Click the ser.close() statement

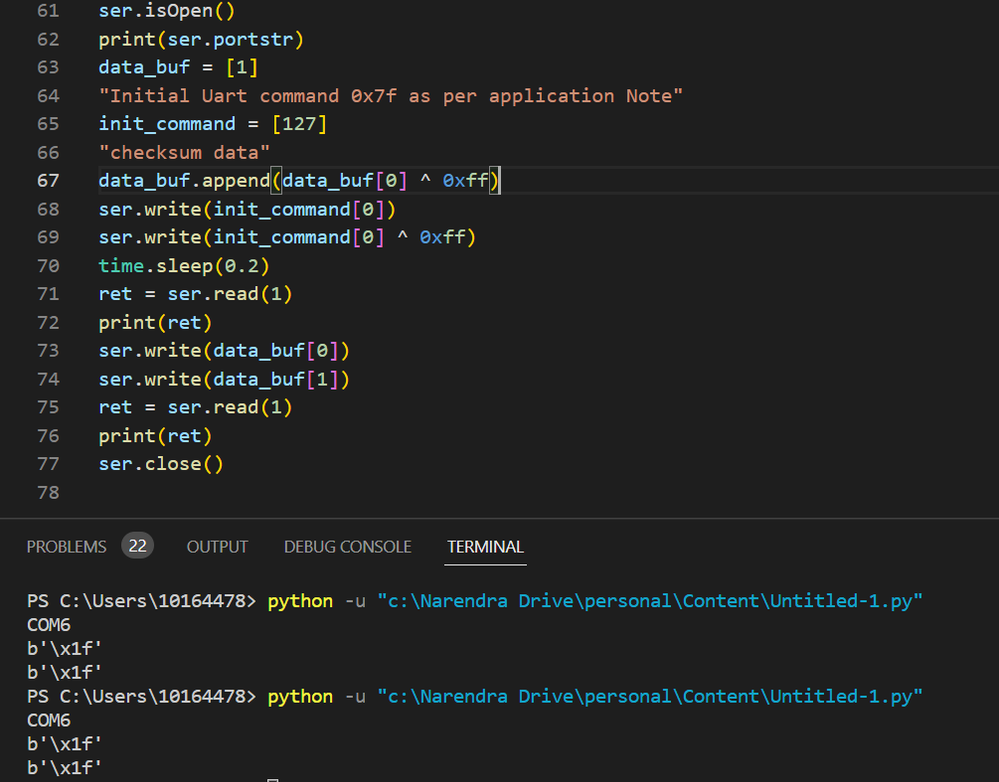(x=161, y=464)
